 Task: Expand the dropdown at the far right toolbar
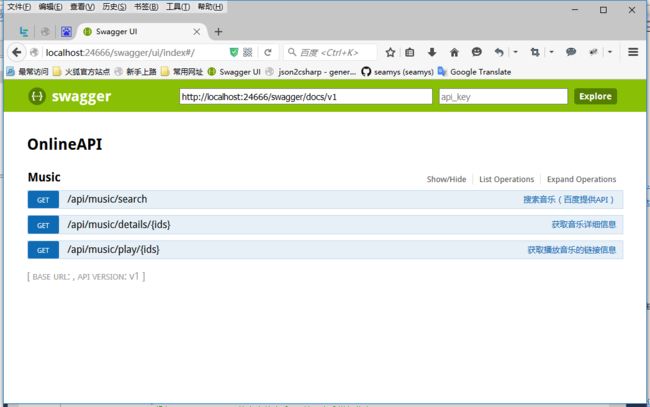[610, 52]
